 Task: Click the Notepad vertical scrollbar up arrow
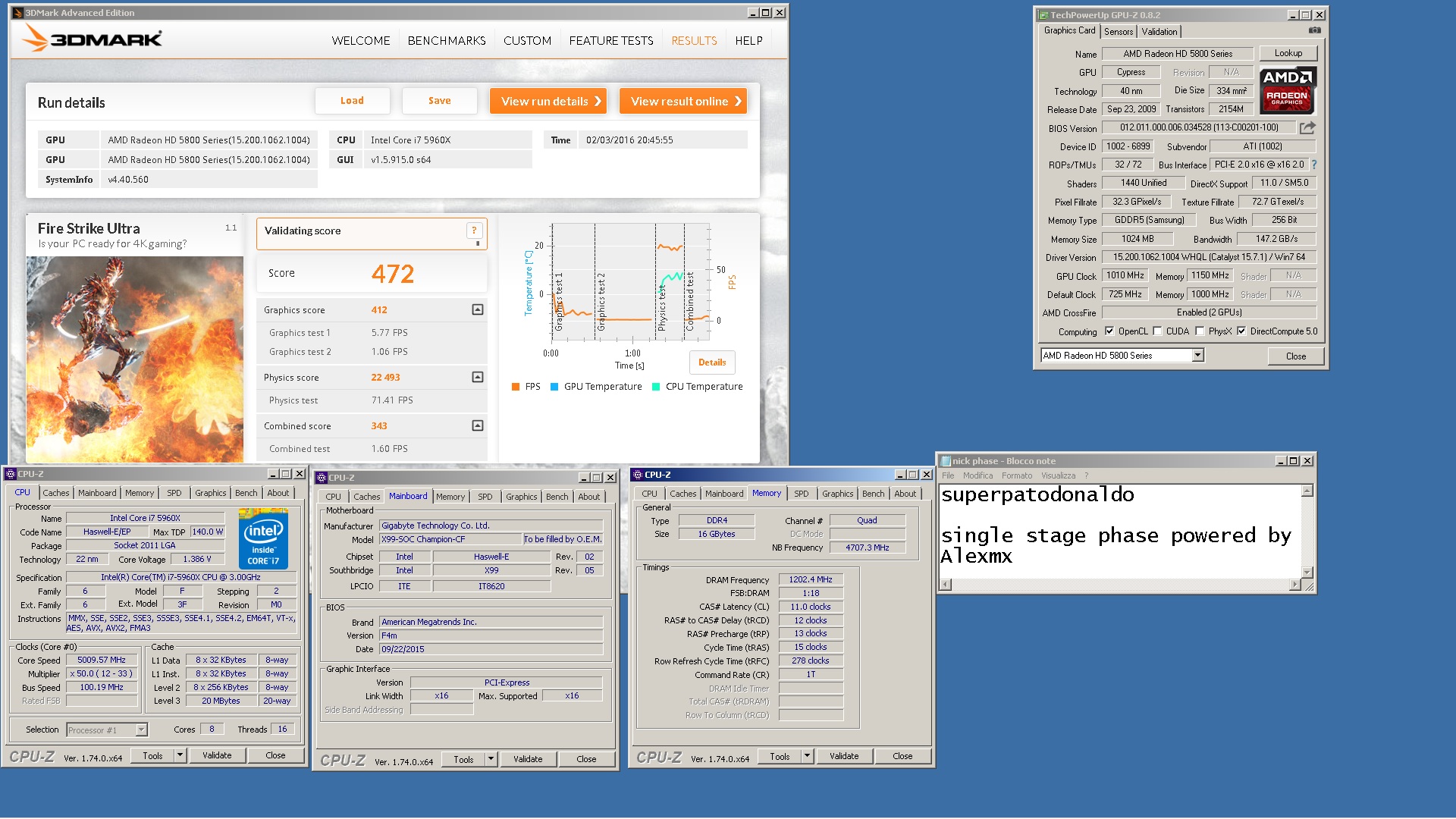point(1307,491)
